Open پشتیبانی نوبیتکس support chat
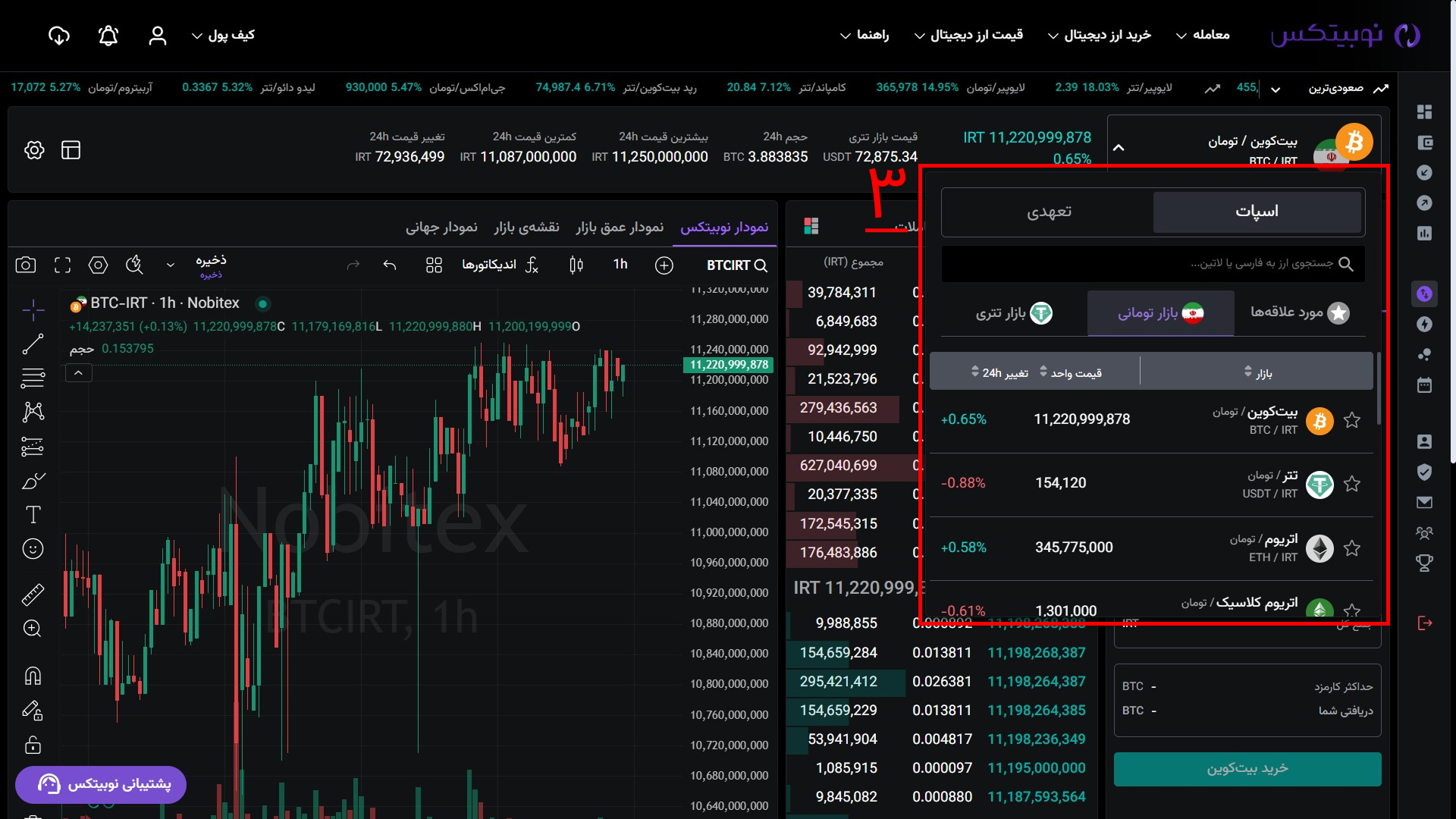Image resolution: width=1456 pixels, height=819 pixels. coord(101,785)
